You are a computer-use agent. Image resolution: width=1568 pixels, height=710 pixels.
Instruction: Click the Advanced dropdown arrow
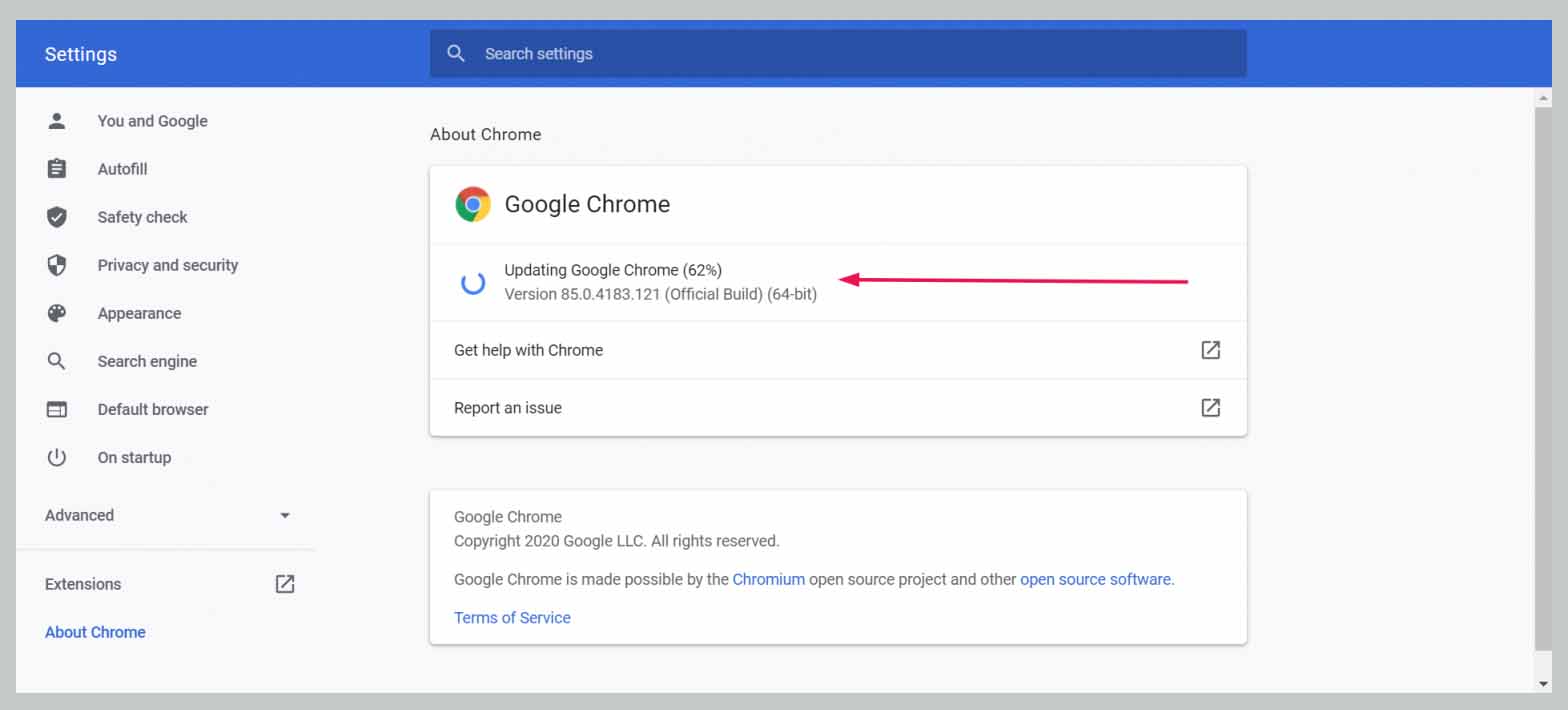285,516
